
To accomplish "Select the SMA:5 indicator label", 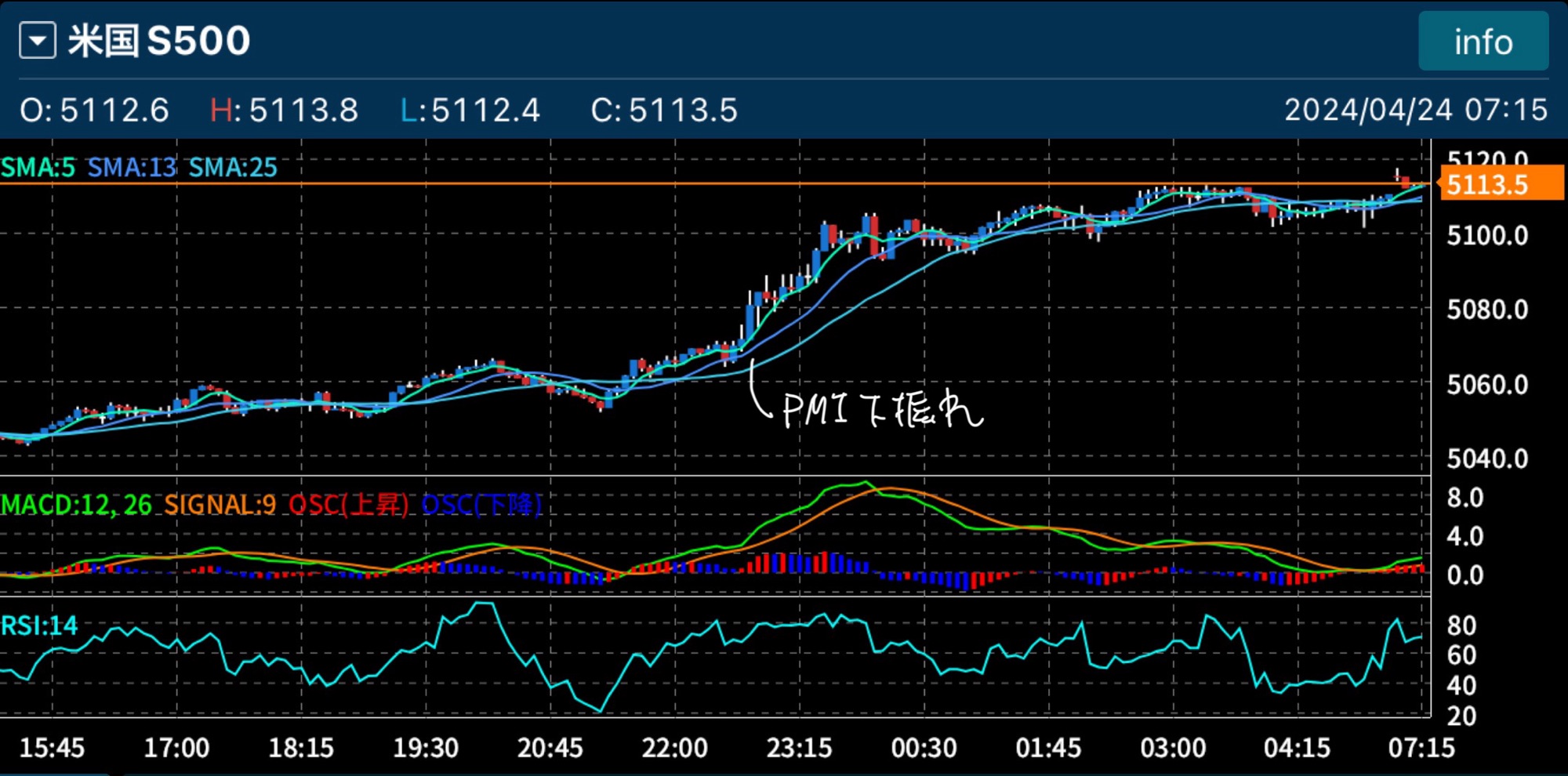I will [x=38, y=167].
